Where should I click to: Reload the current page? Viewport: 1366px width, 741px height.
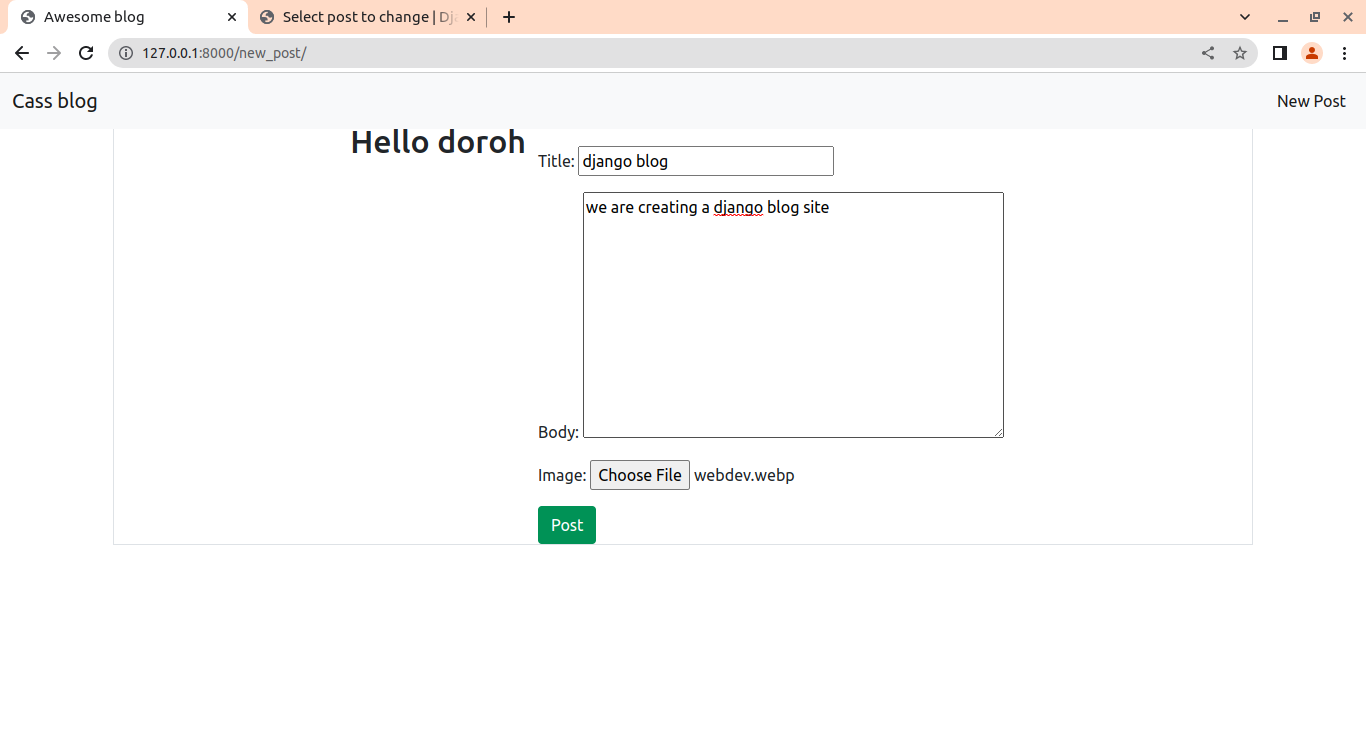point(86,53)
